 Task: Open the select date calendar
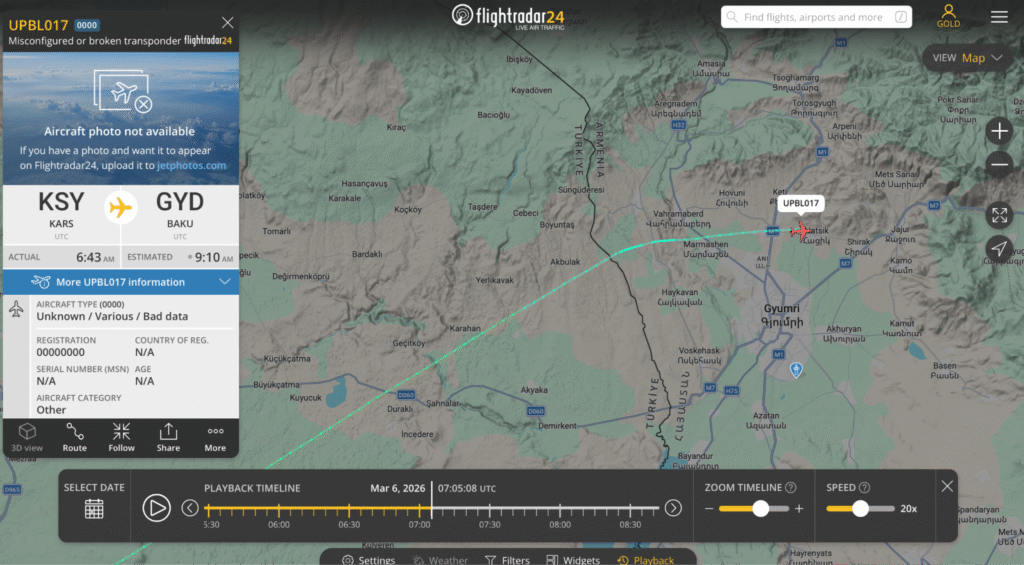[x=94, y=509]
